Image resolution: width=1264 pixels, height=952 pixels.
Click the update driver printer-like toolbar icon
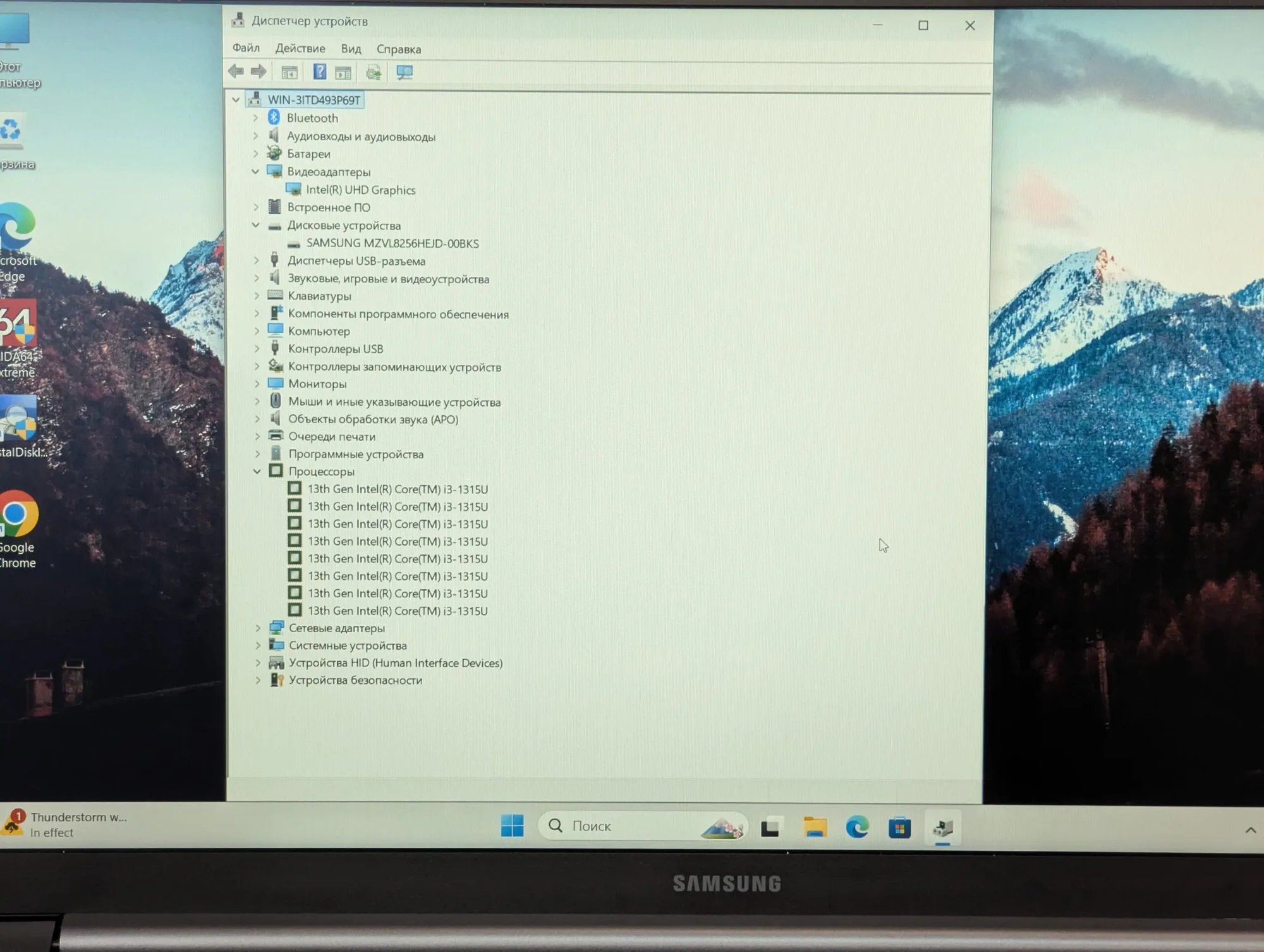coord(374,72)
